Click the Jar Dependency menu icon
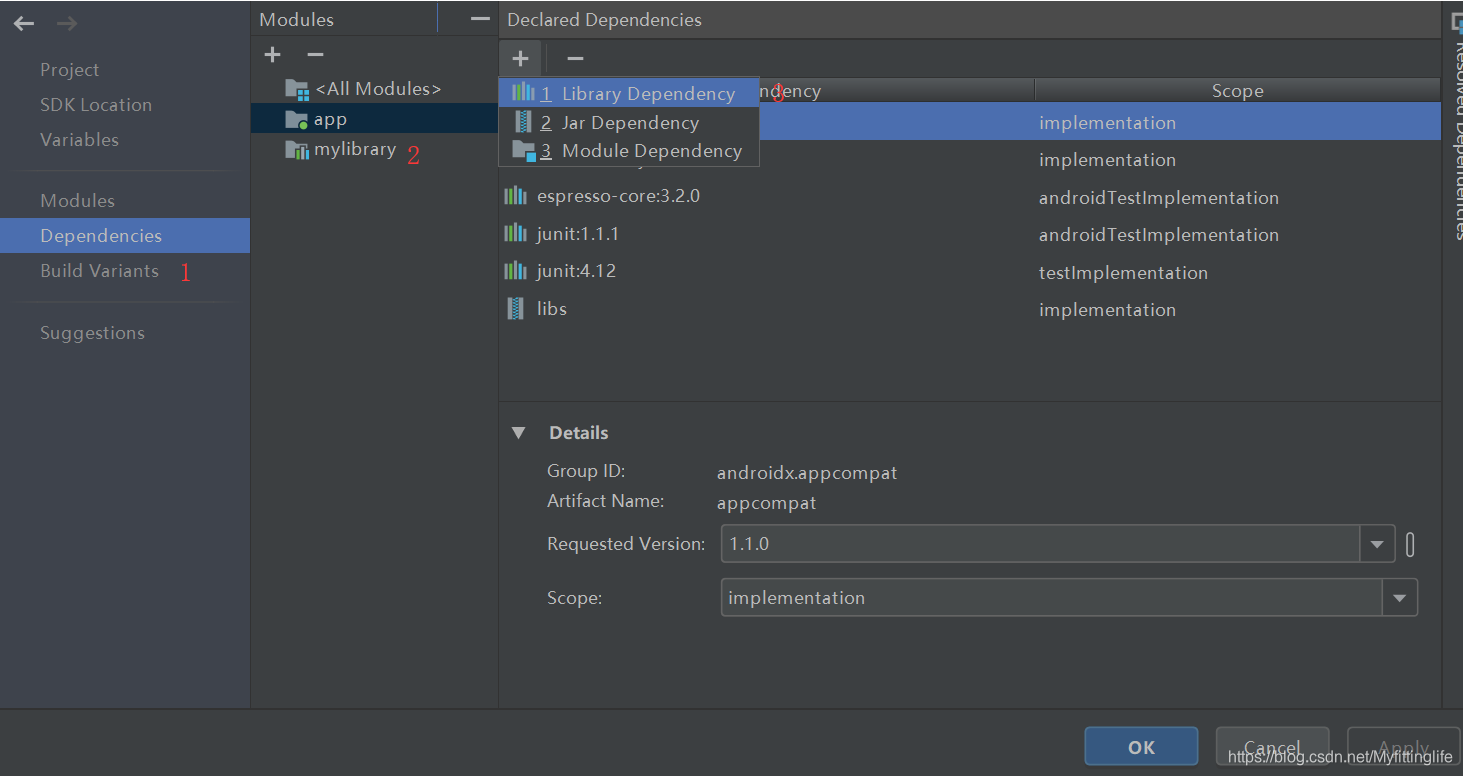The image size is (1463, 776). [x=523, y=122]
